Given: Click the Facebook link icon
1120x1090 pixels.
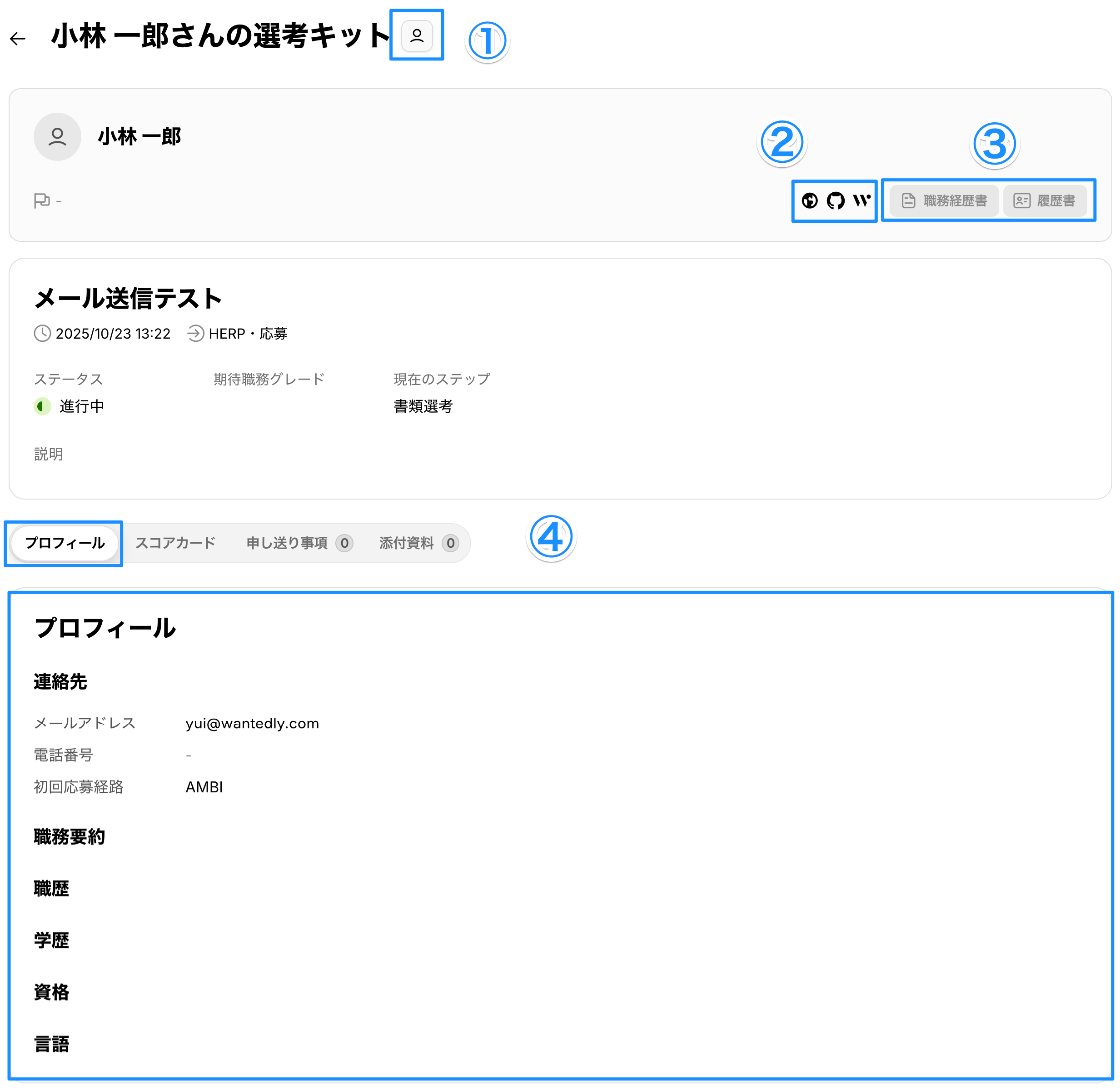Looking at the screenshot, I should (809, 200).
